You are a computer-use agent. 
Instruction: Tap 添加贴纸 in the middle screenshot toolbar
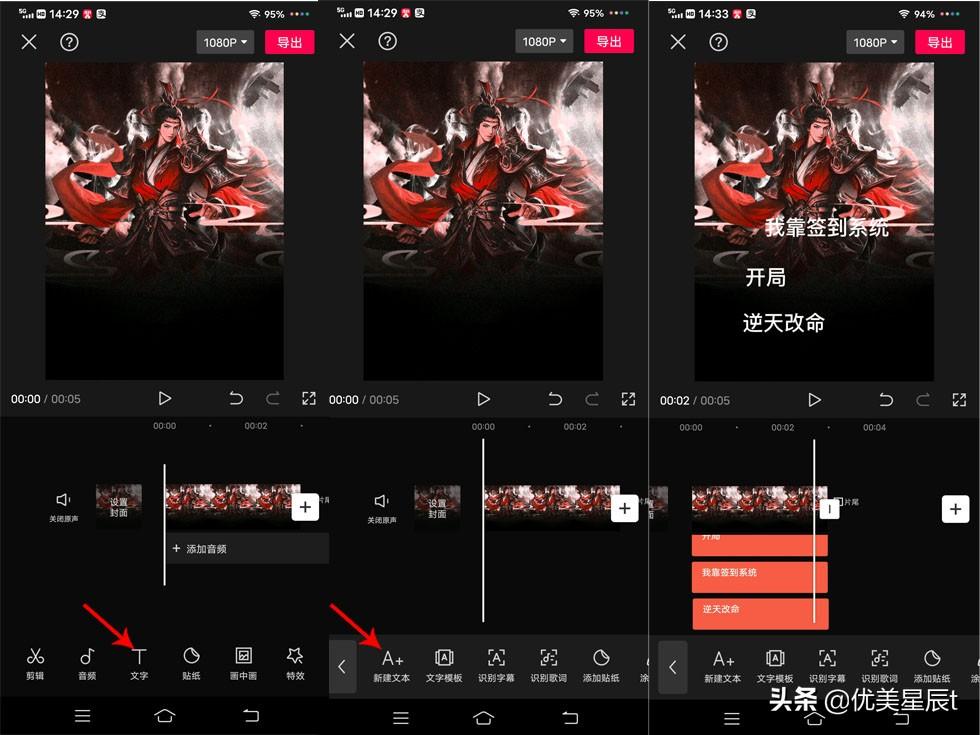click(601, 666)
